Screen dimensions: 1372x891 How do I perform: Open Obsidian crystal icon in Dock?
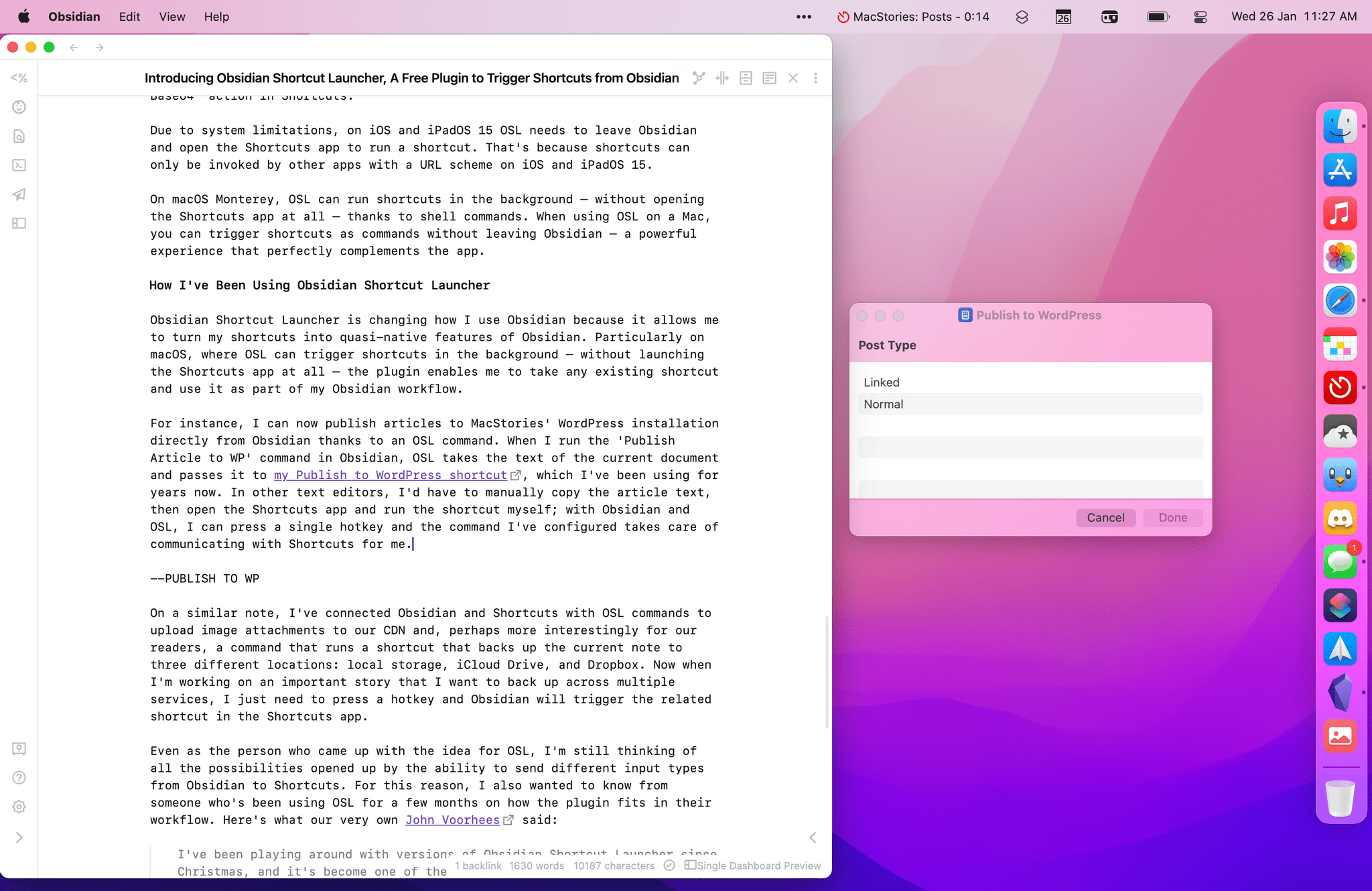[1340, 693]
